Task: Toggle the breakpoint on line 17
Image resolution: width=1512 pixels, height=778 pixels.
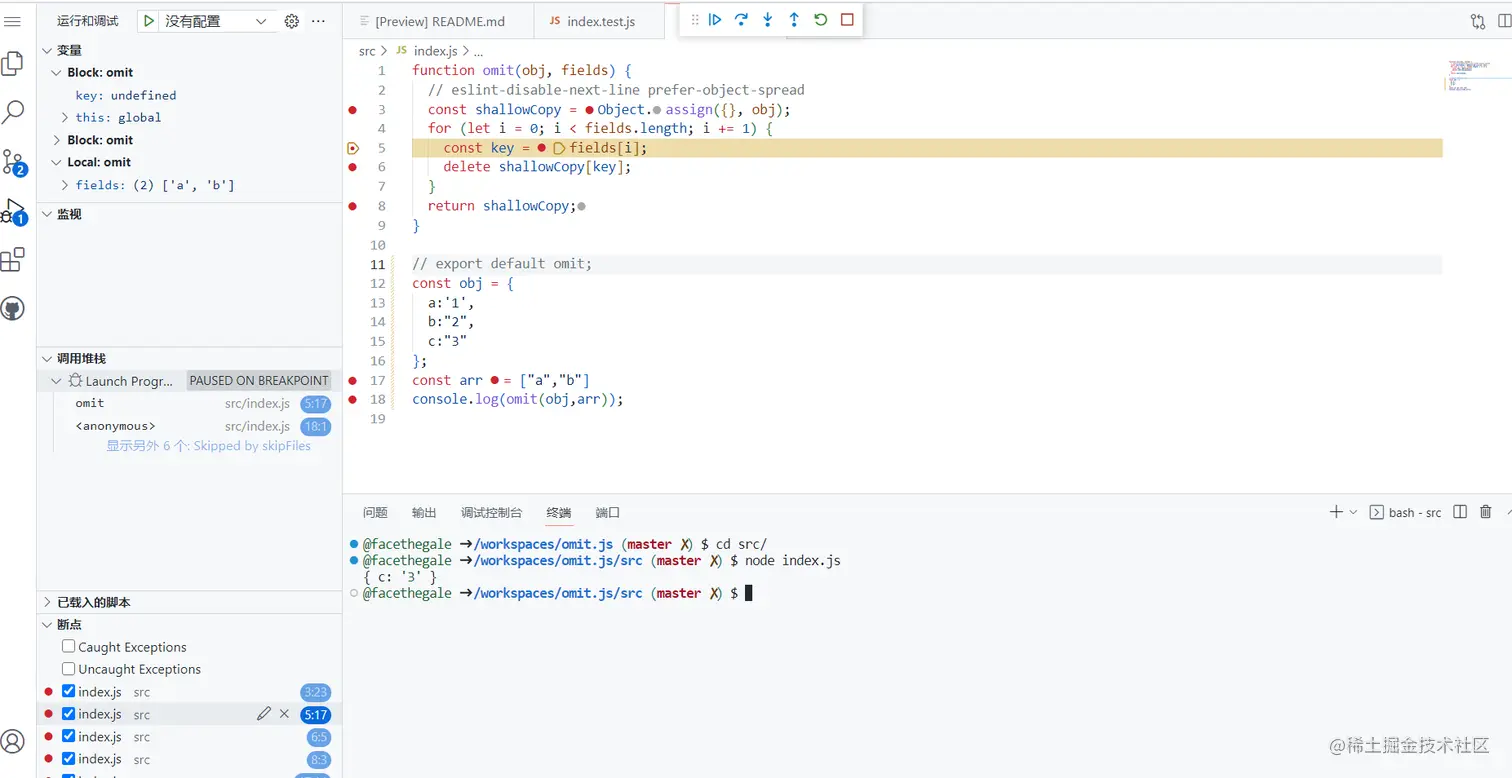Action: [x=352, y=380]
